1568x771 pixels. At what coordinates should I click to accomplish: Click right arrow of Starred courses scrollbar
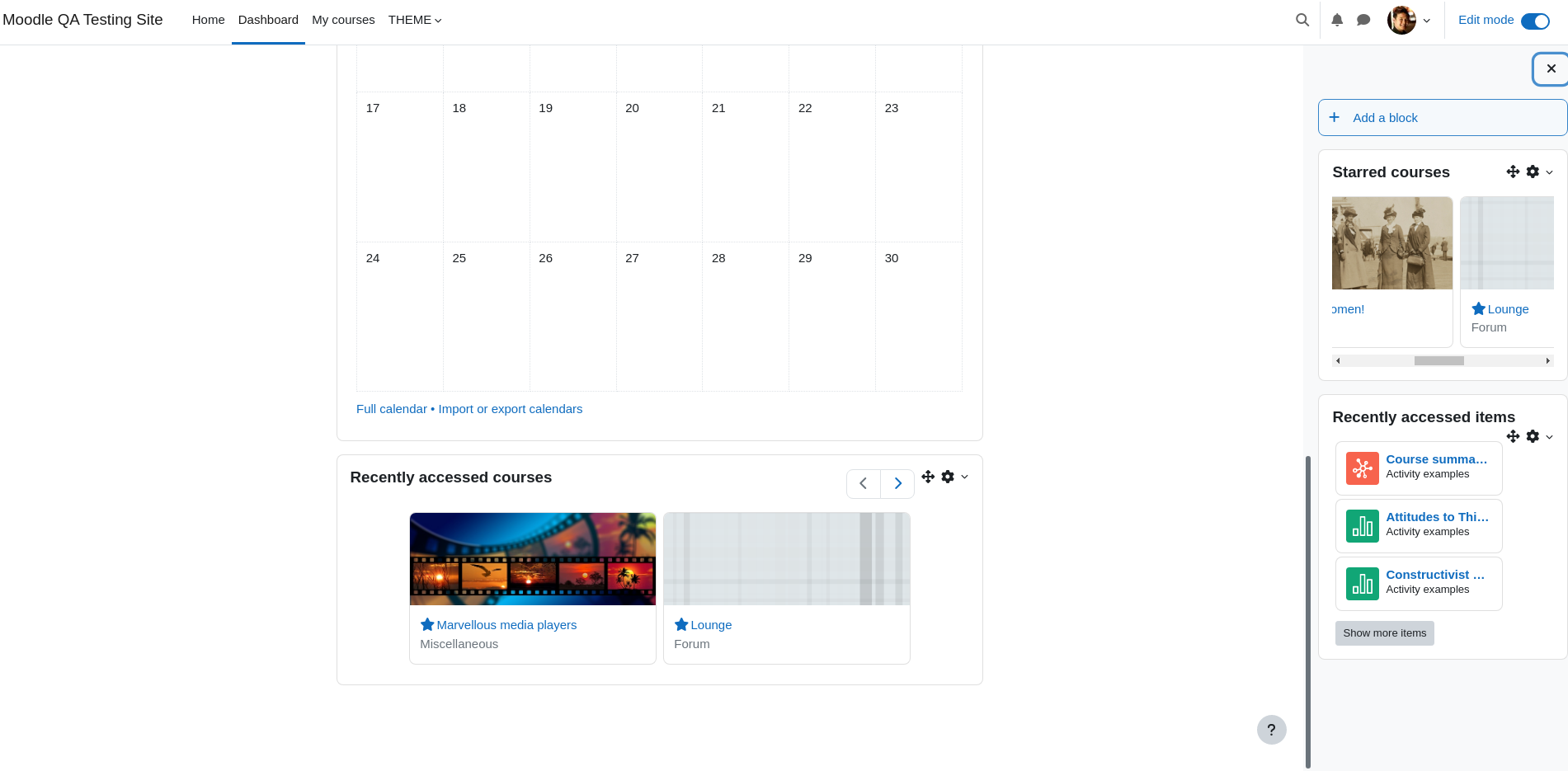pyautogui.click(x=1548, y=360)
